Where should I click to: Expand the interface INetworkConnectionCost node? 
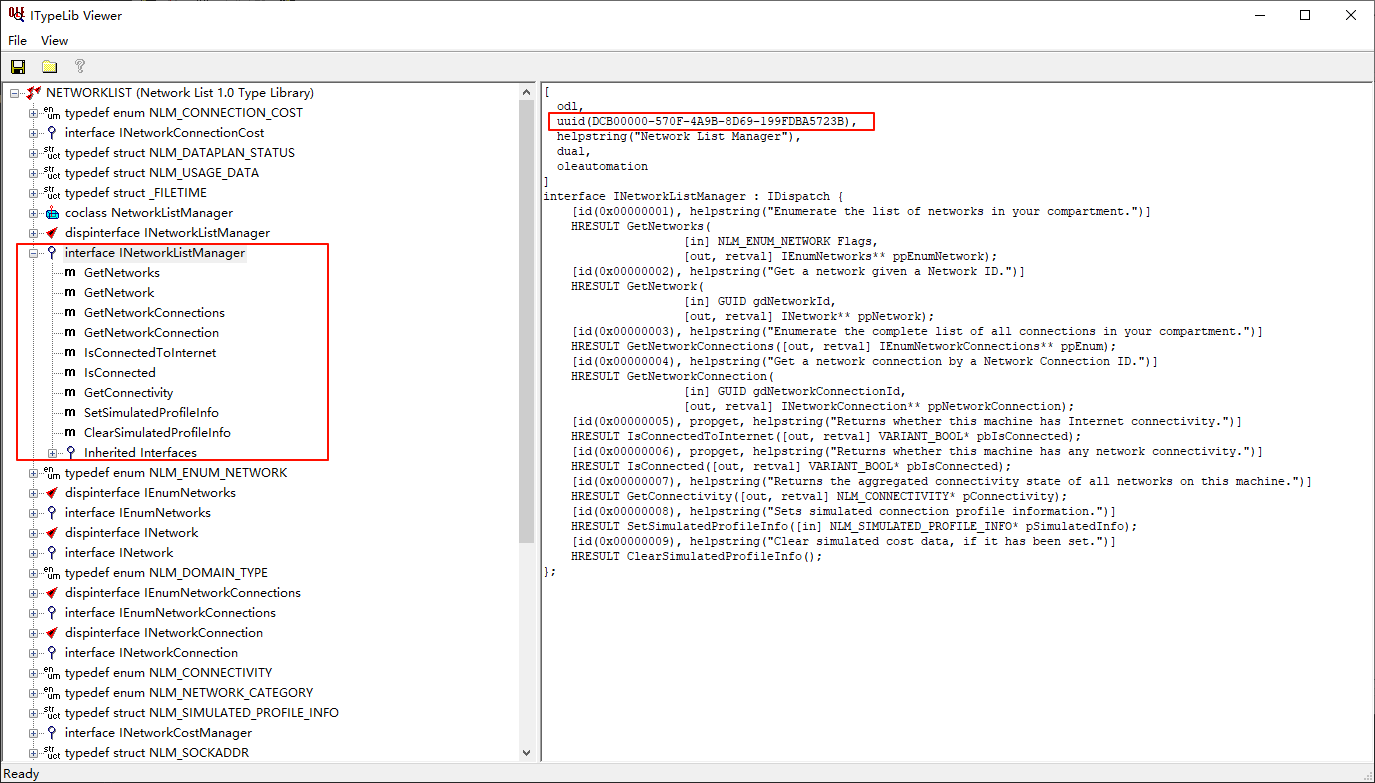click(33, 133)
